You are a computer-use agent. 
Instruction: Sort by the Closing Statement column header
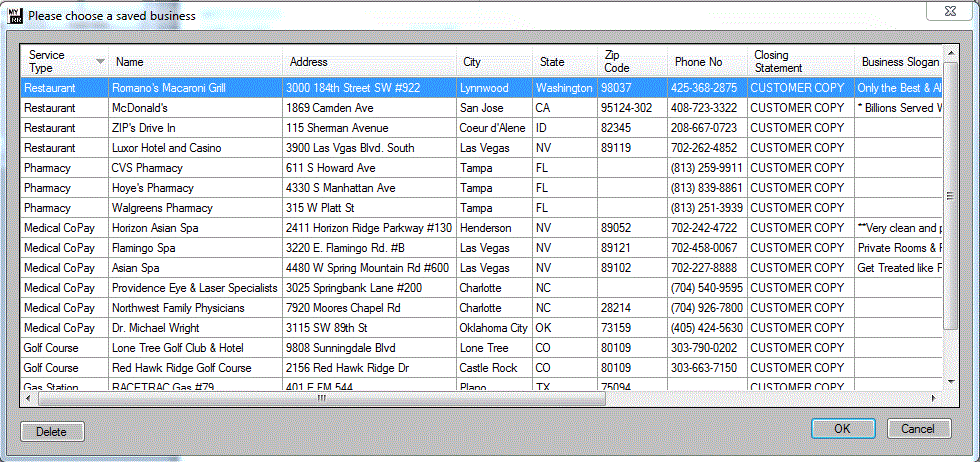[x=800, y=61]
